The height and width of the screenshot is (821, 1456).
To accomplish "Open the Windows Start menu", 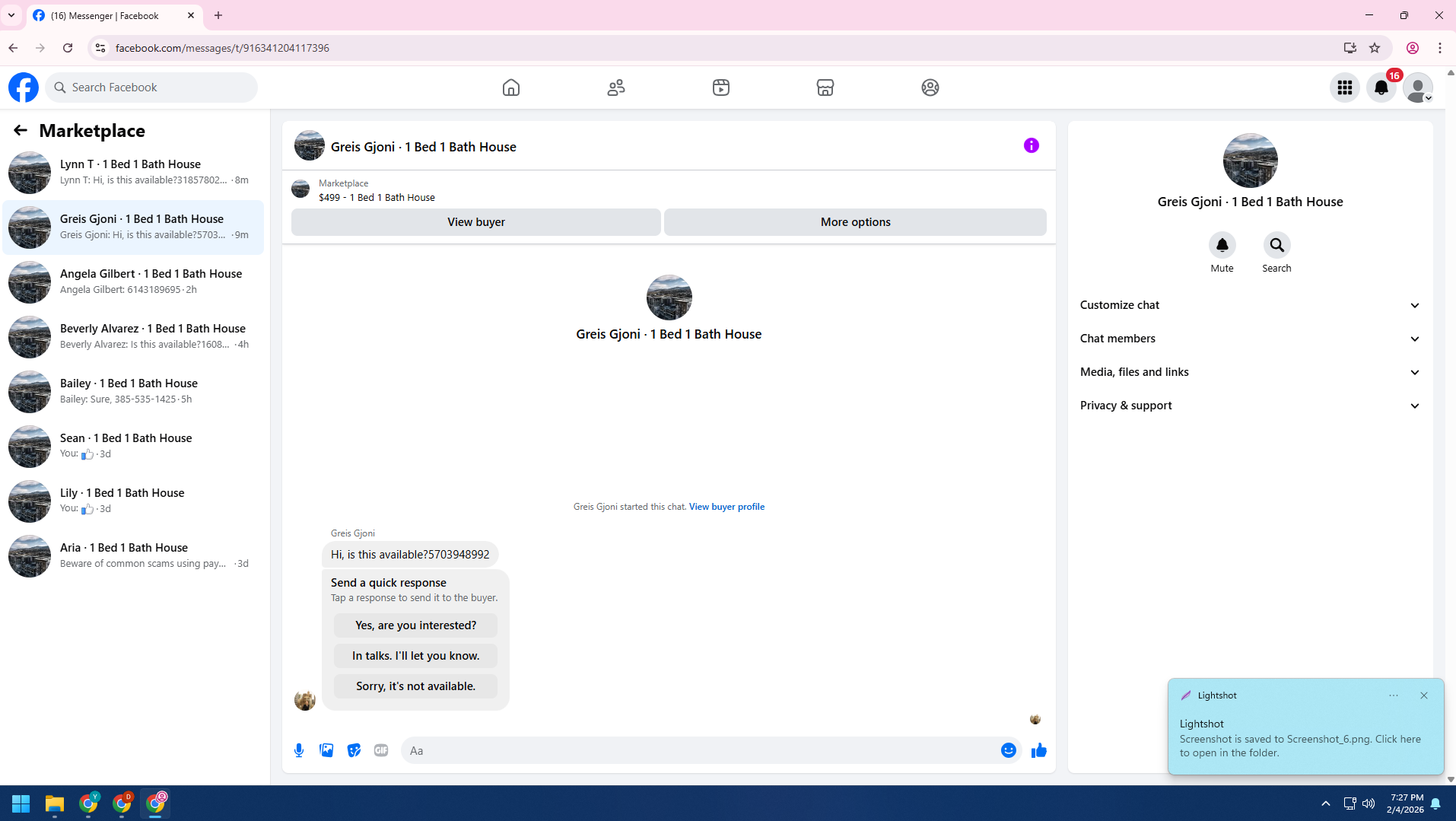I will tap(21, 803).
